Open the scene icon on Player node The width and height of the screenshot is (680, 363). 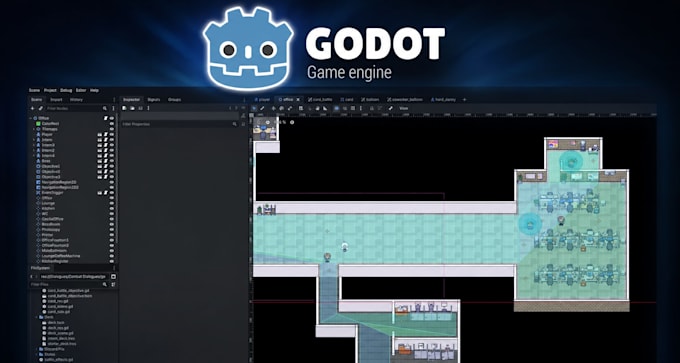100,134
